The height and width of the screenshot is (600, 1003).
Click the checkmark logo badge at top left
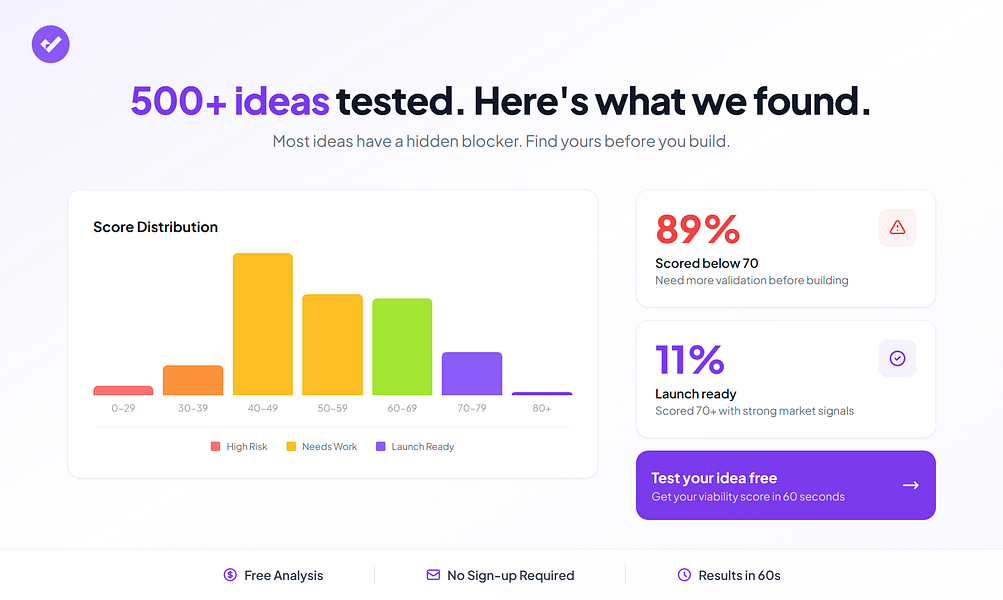point(50,44)
